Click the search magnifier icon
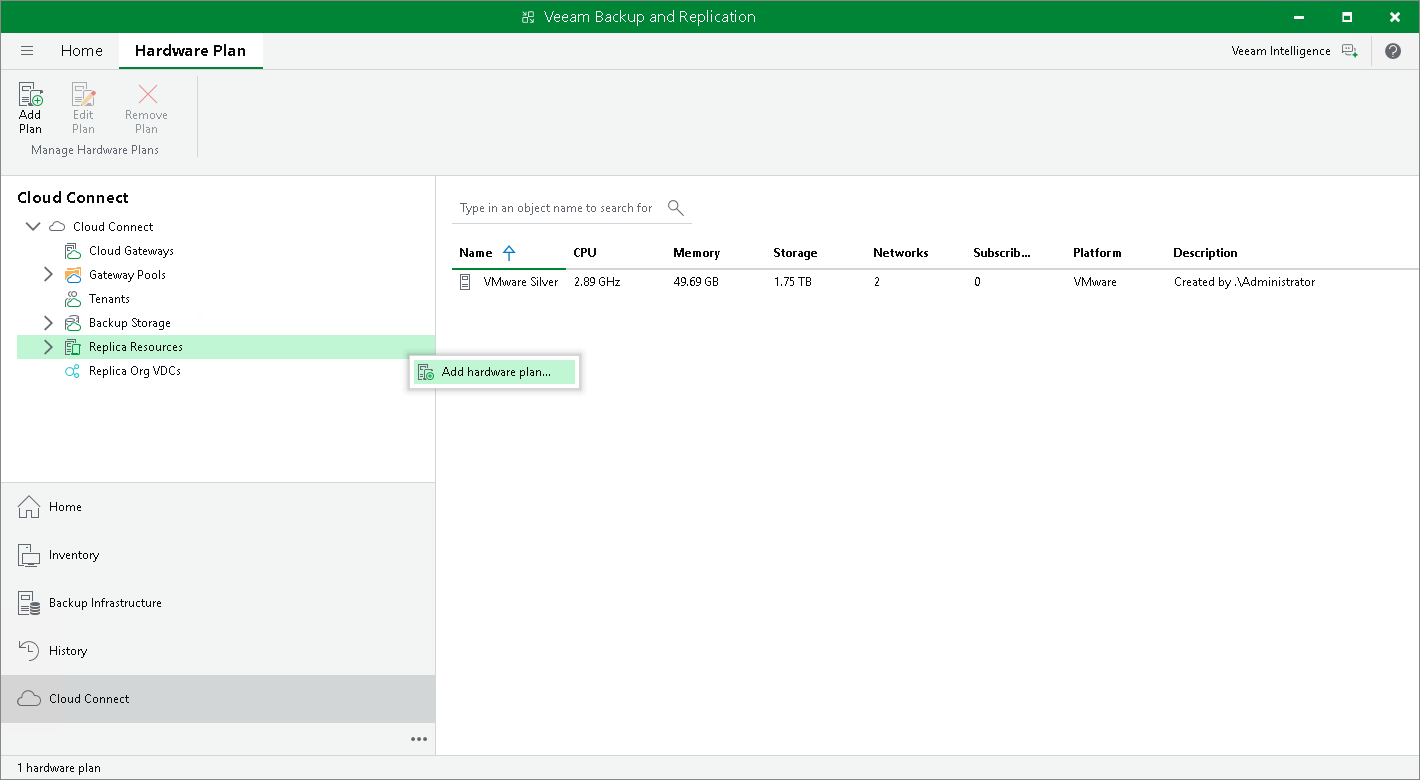The width and height of the screenshot is (1420, 780). tap(676, 208)
